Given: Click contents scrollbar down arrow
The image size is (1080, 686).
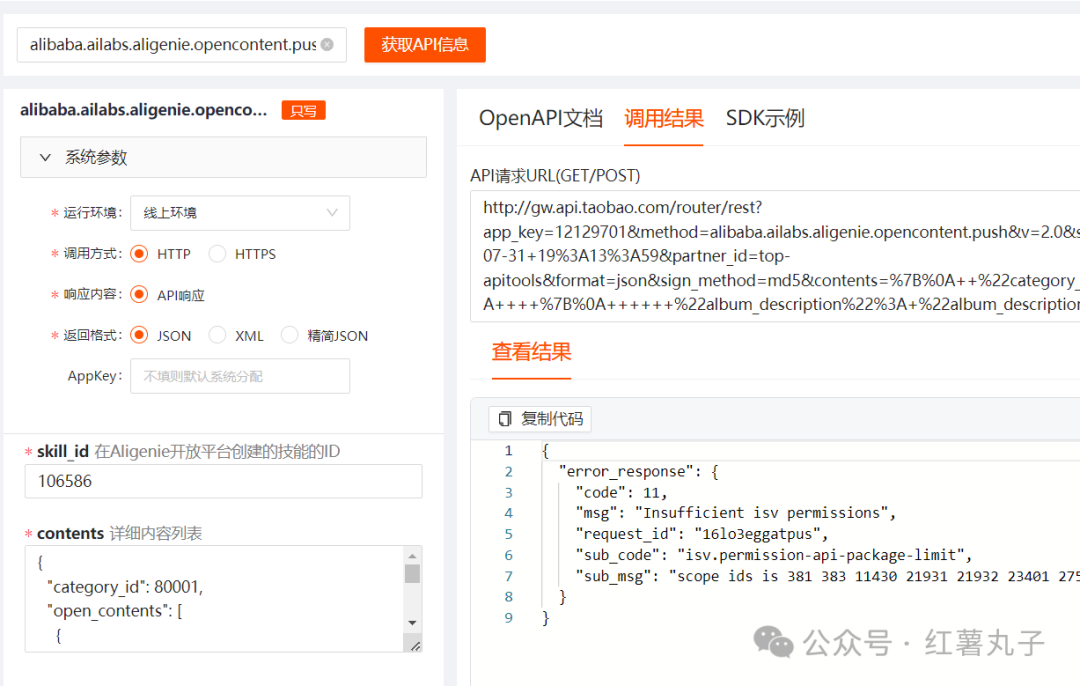Looking at the screenshot, I should (x=412, y=623).
